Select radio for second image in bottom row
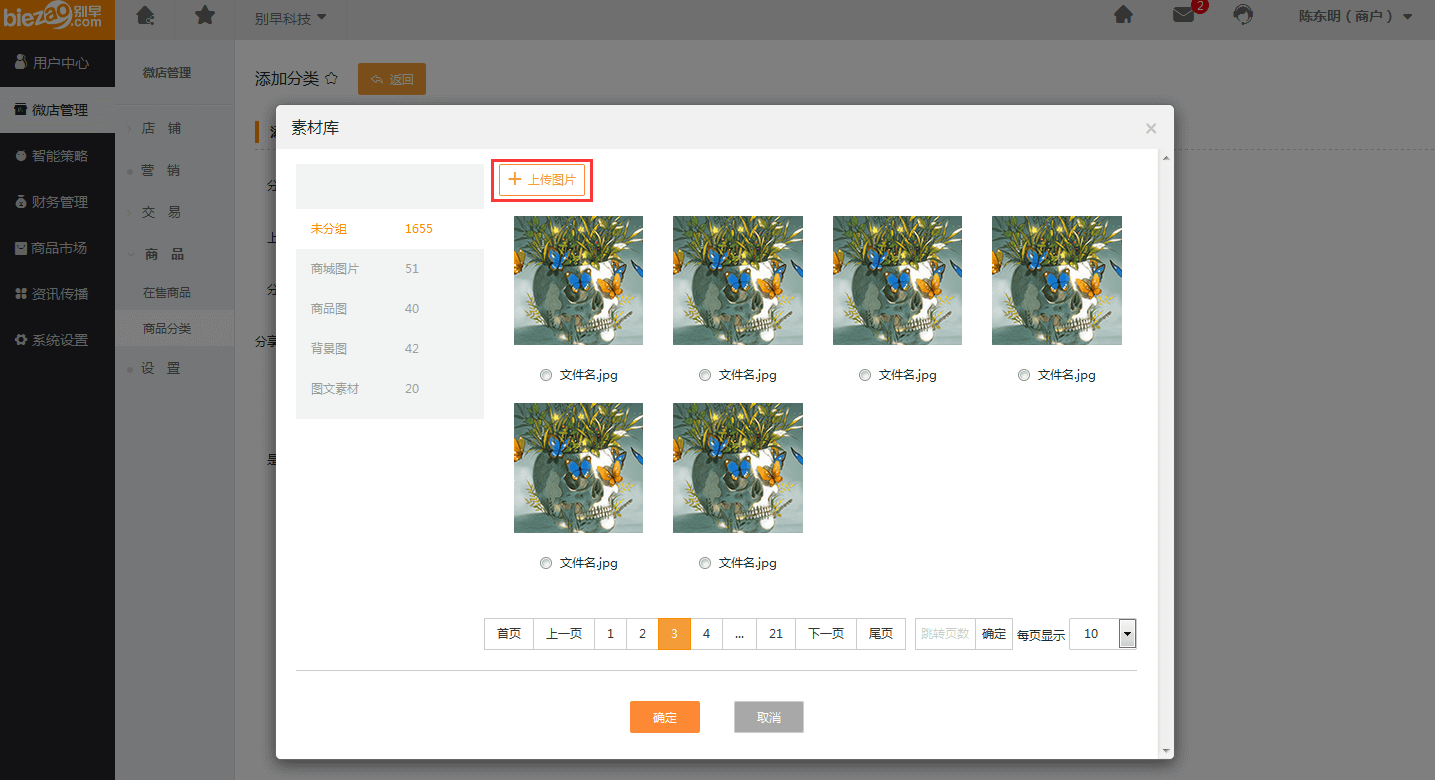 point(705,564)
